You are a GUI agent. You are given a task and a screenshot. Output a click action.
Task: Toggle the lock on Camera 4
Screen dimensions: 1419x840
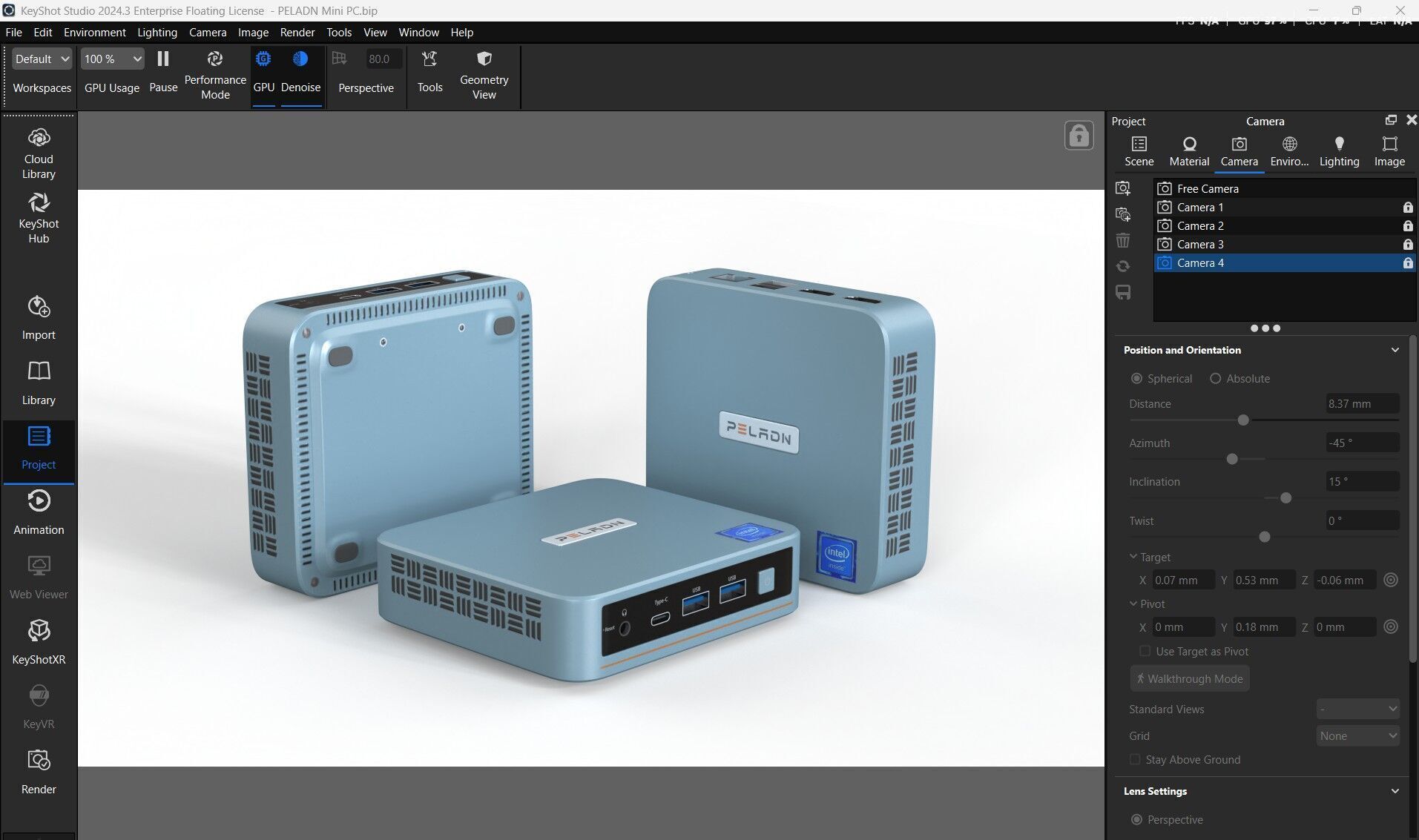1407,263
